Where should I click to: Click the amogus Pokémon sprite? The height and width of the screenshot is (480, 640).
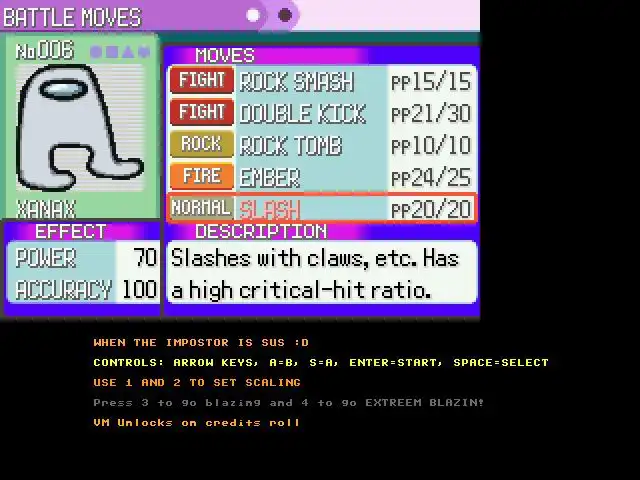pos(80,127)
